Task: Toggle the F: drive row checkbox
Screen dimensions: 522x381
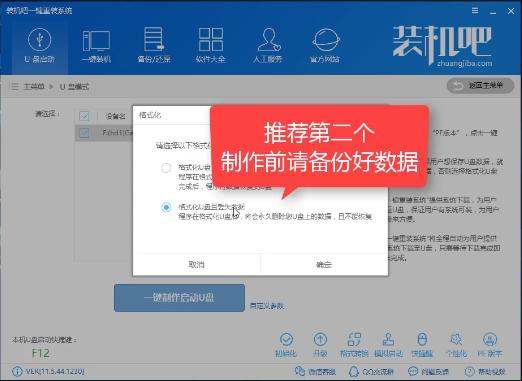Action: click(x=84, y=132)
